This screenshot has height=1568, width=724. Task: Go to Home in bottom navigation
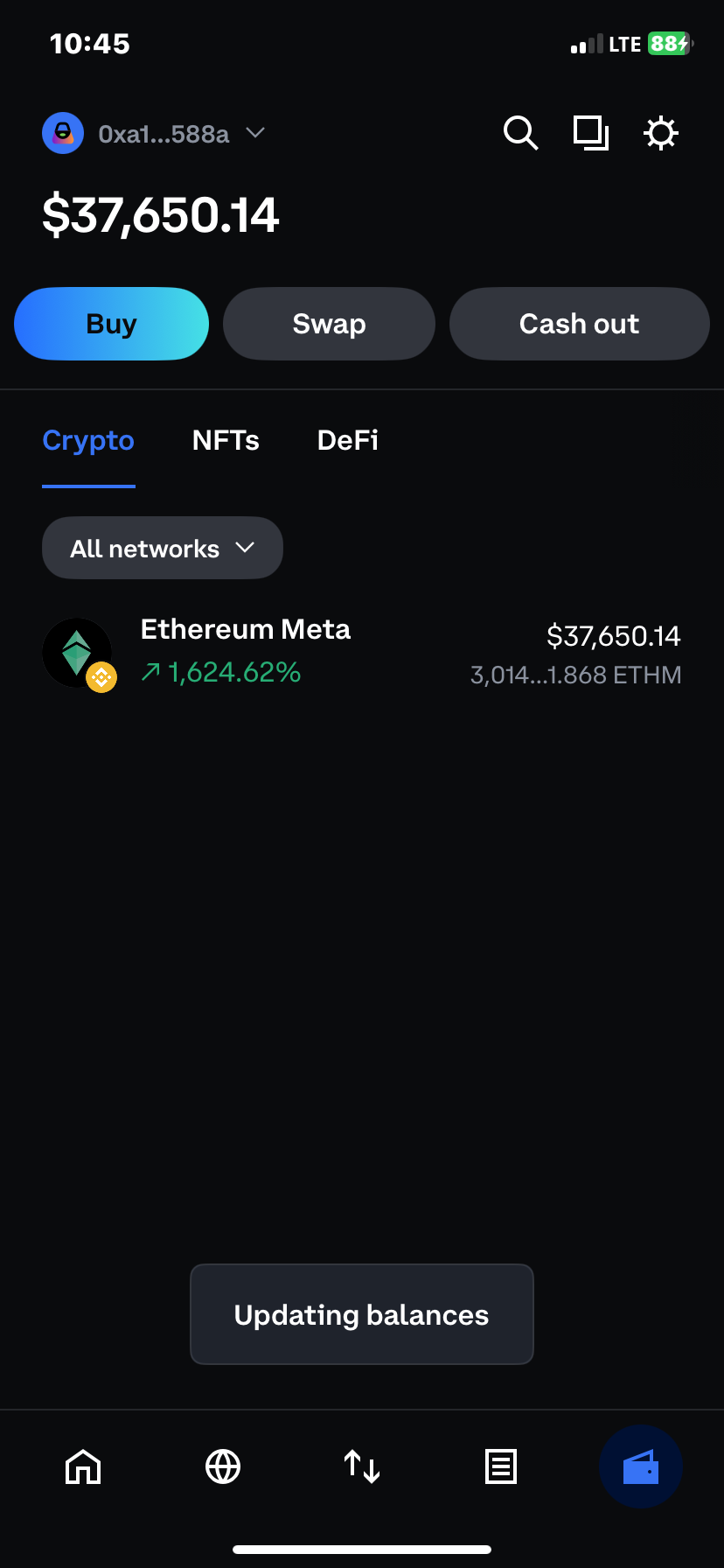(x=83, y=1466)
